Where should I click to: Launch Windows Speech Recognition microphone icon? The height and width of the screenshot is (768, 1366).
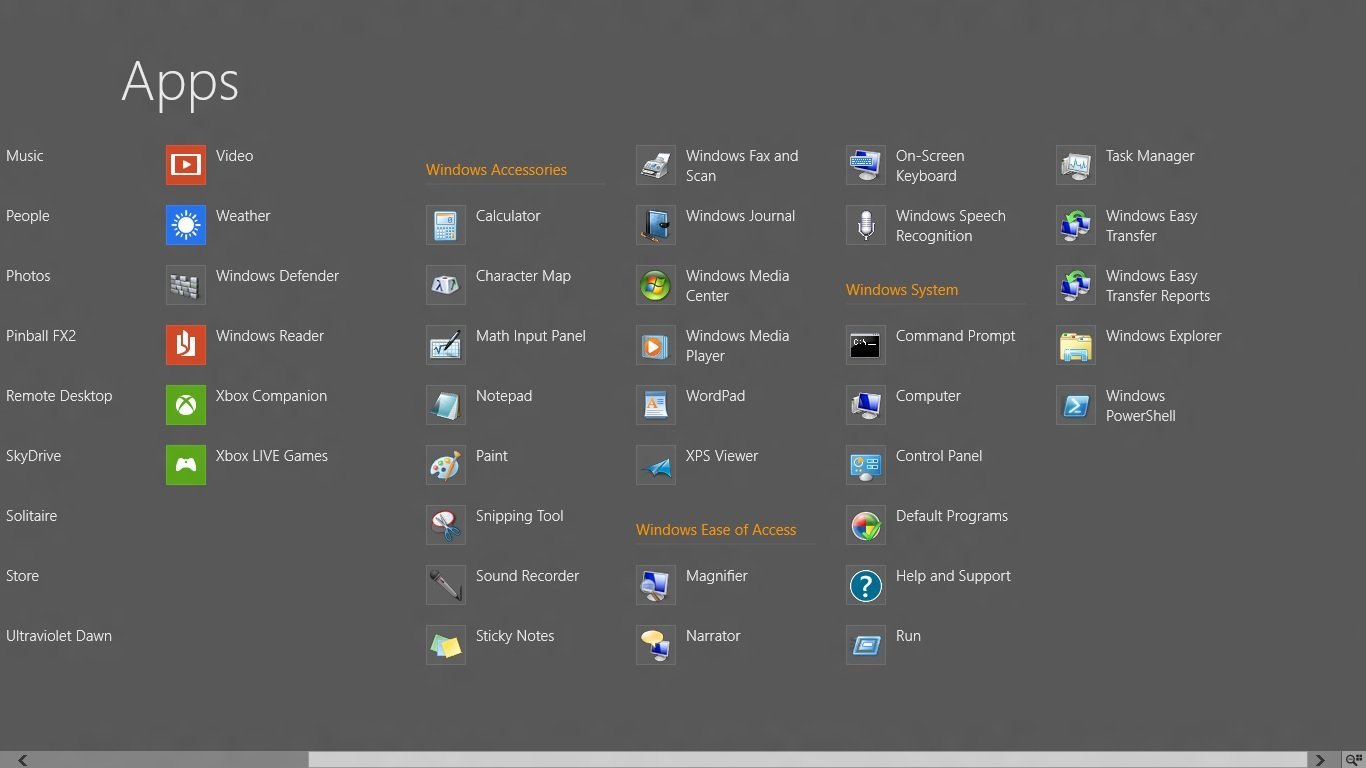point(866,225)
